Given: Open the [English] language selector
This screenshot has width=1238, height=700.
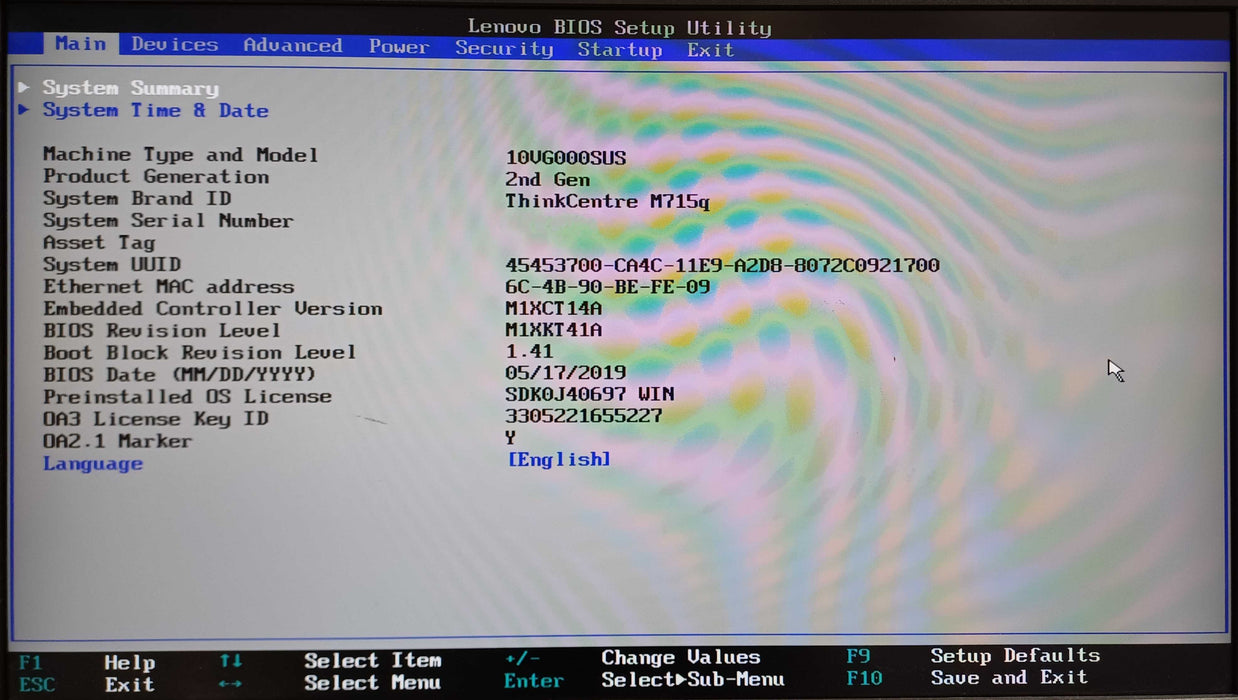Looking at the screenshot, I should [558, 459].
